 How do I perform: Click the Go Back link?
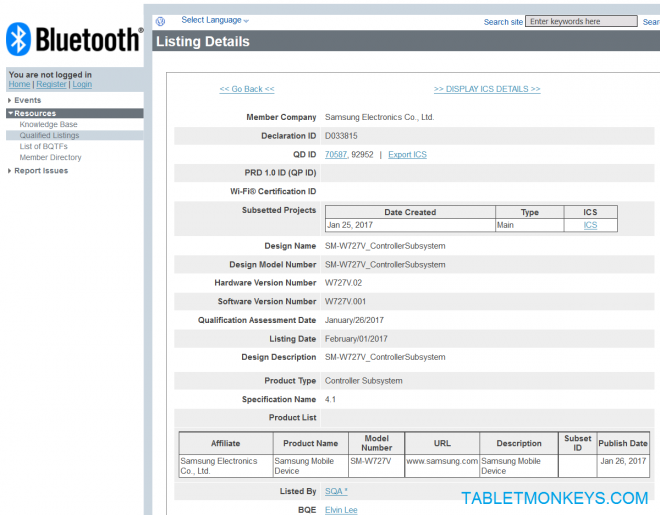pos(247,89)
